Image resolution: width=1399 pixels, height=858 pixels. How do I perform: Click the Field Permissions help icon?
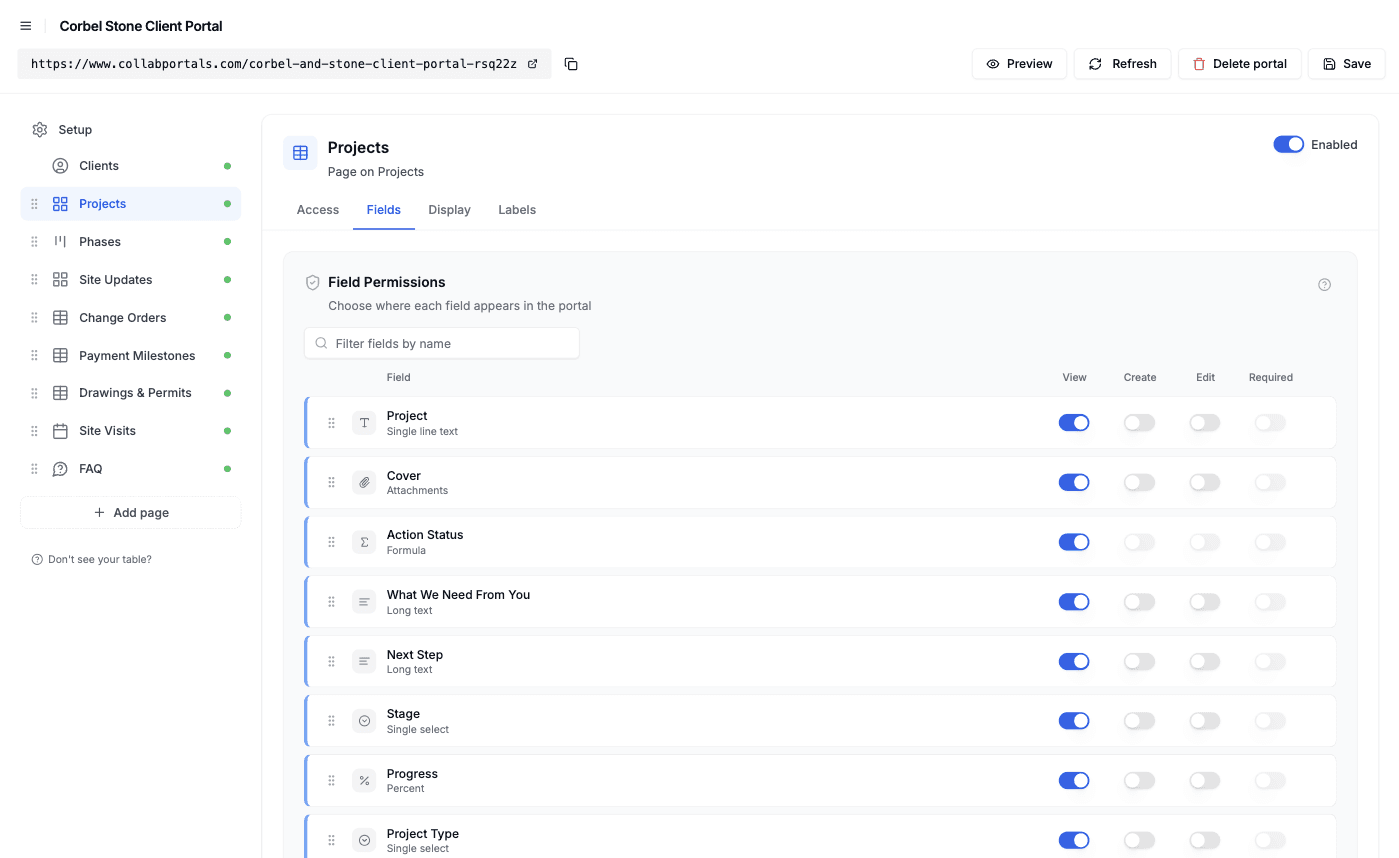coord(1325,285)
